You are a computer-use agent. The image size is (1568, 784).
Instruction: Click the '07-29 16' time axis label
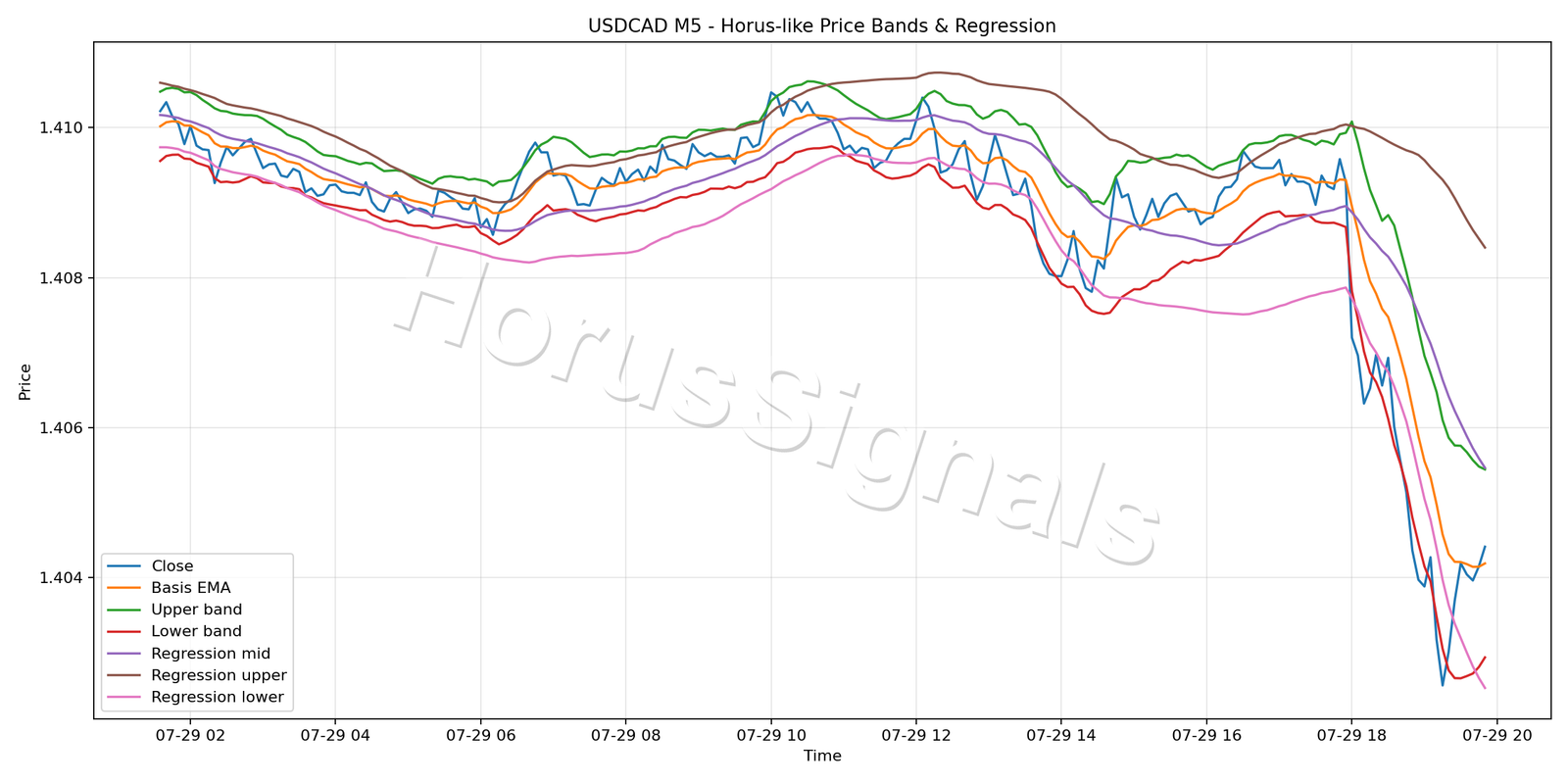(x=1205, y=735)
